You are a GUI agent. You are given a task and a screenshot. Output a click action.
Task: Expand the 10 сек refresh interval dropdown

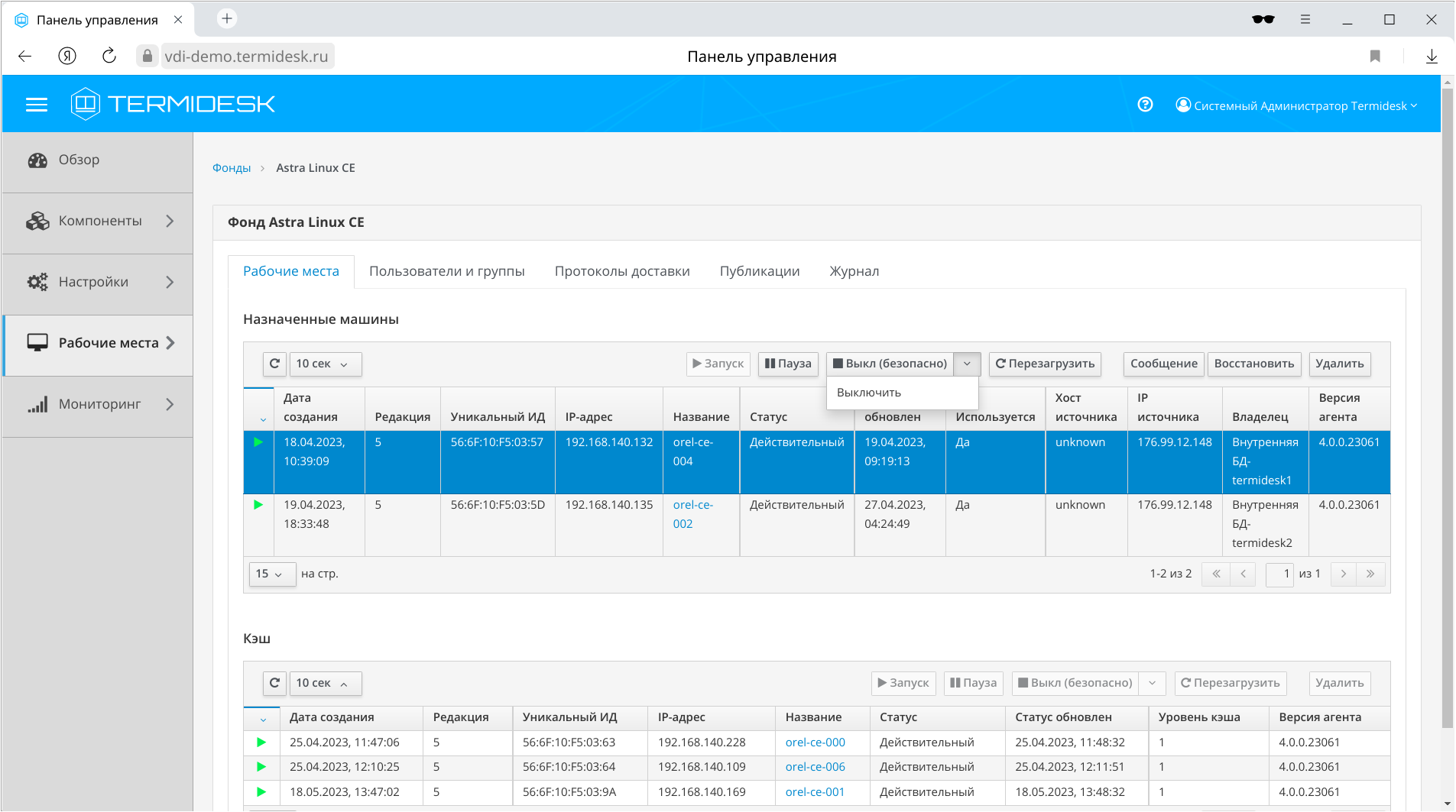coord(325,364)
